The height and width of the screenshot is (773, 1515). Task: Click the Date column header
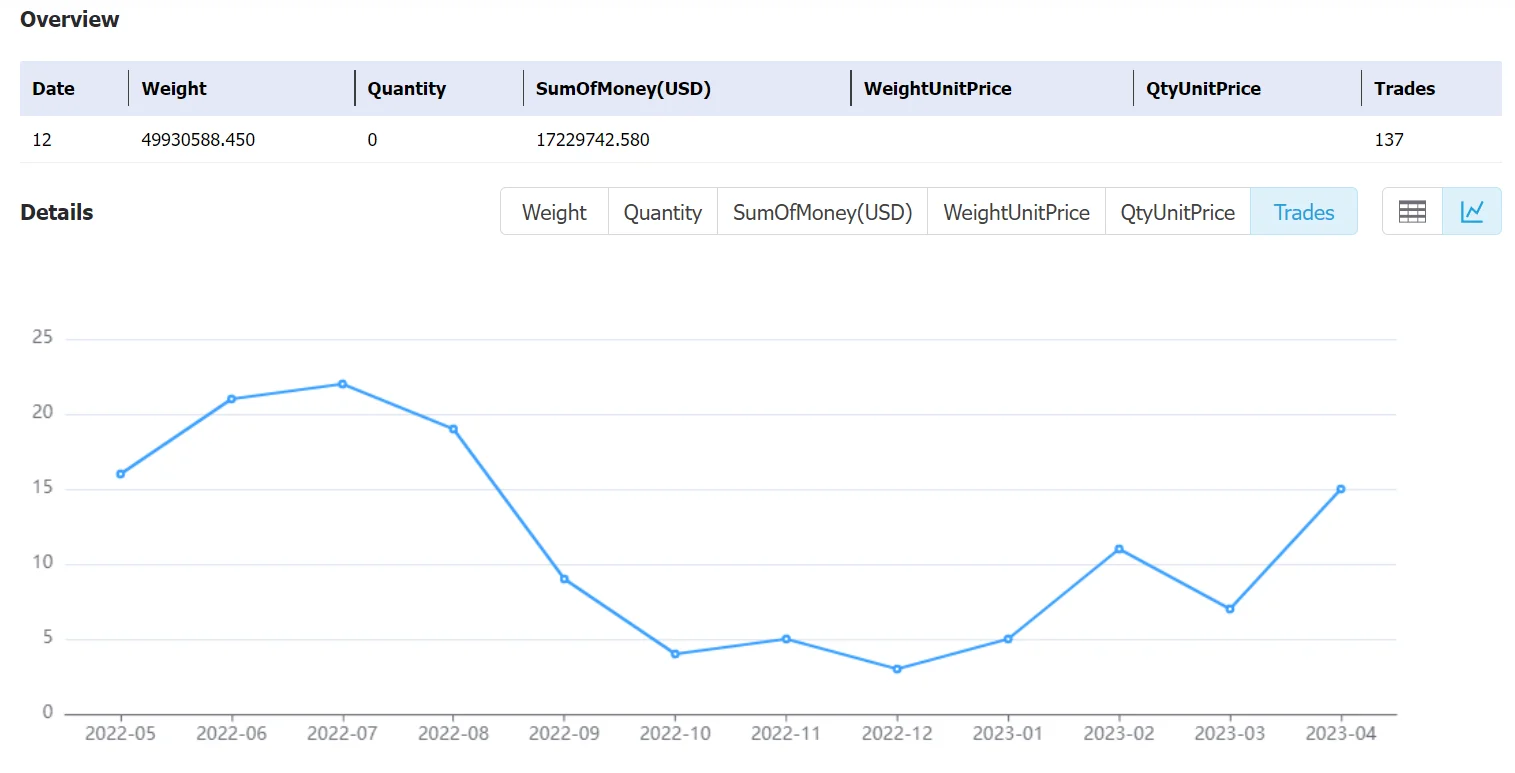[x=53, y=88]
